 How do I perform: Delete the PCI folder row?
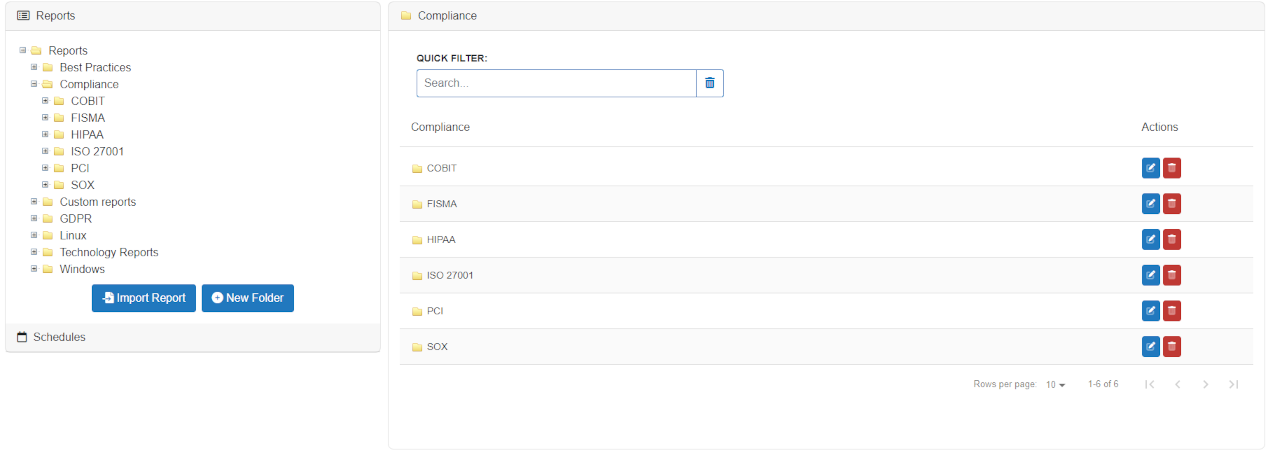point(1172,311)
